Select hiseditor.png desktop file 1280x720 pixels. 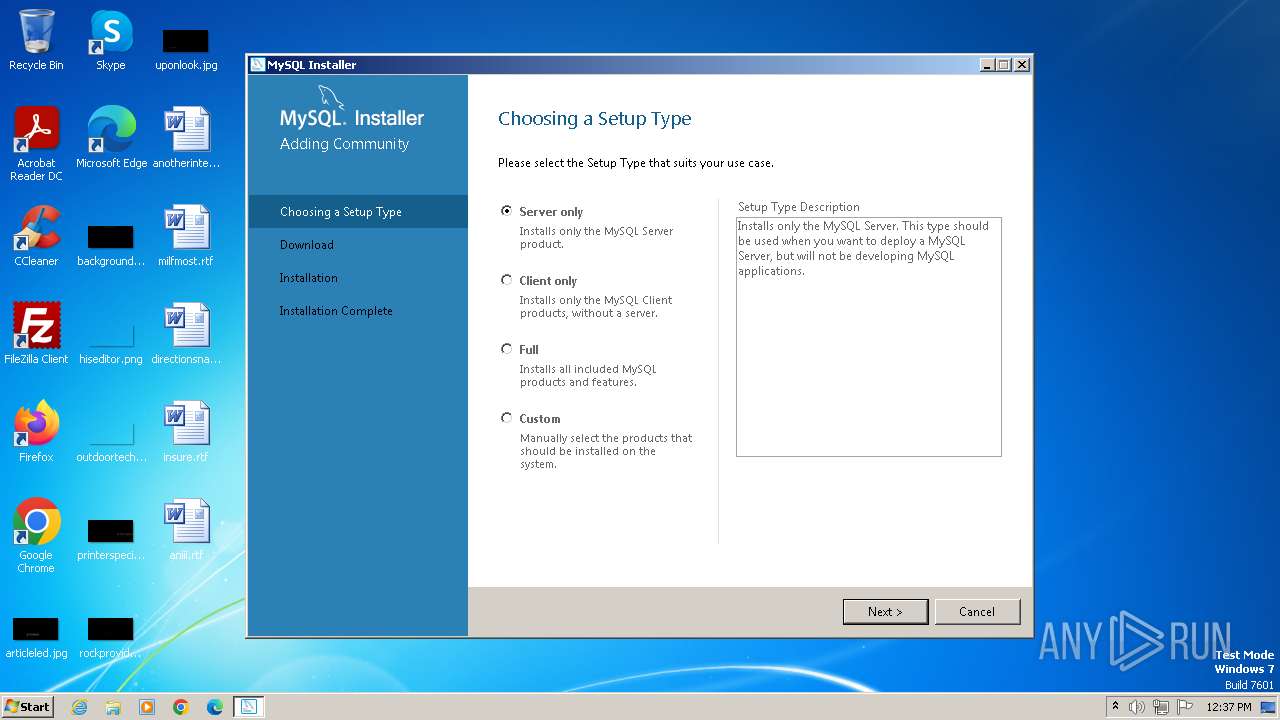(111, 343)
